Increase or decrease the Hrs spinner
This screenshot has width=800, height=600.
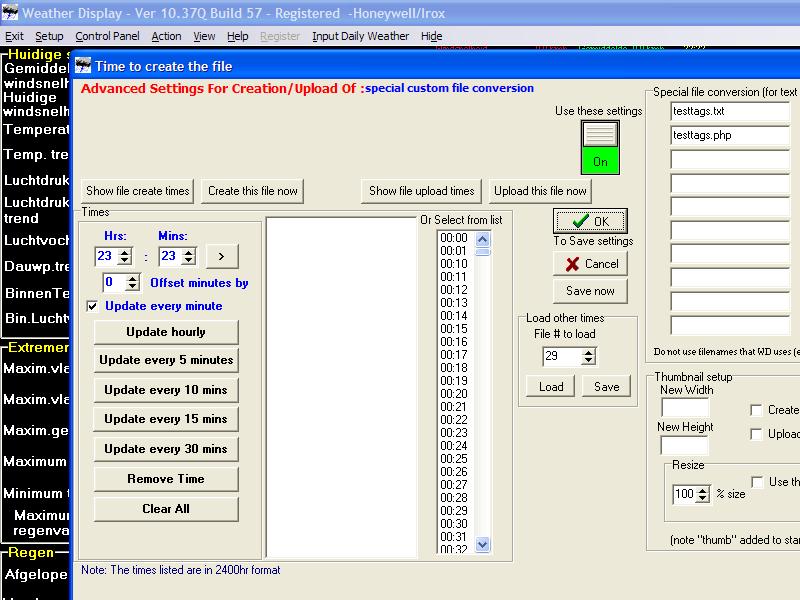(x=124, y=256)
